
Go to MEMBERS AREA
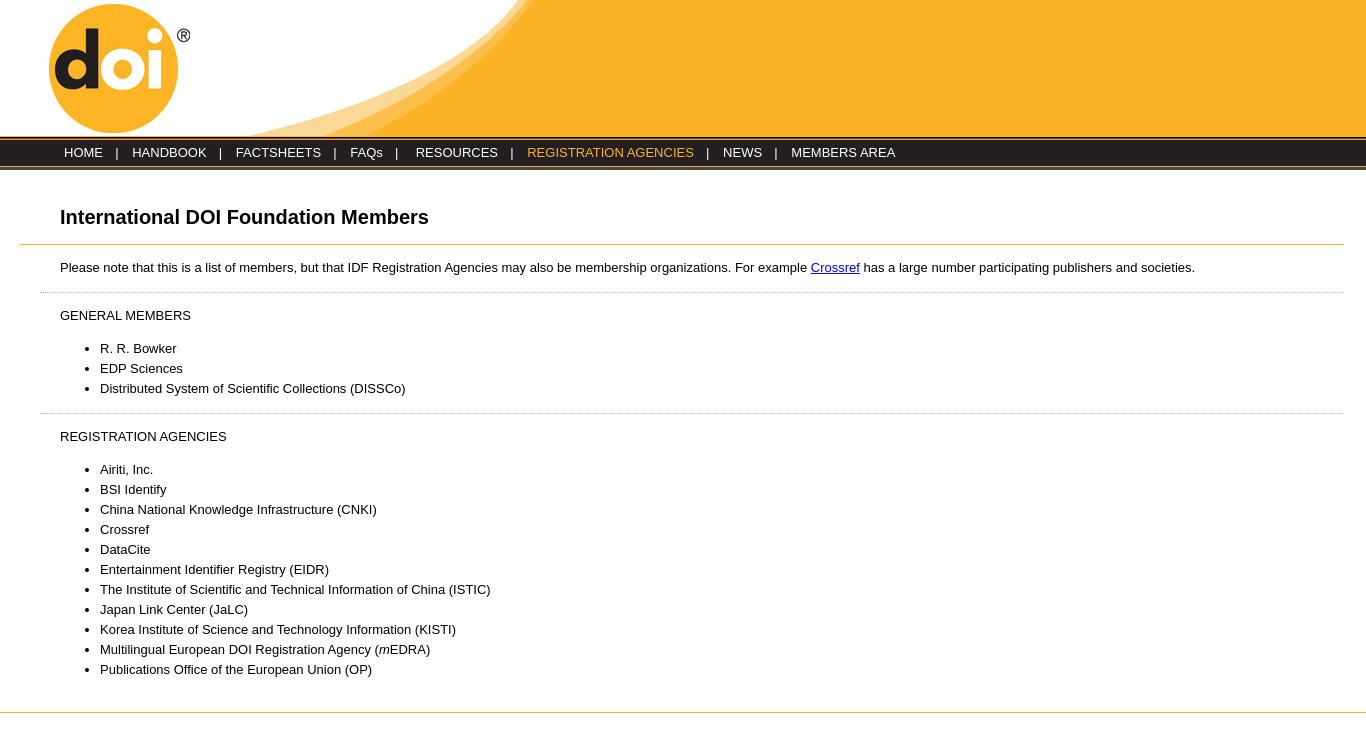tap(843, 153)
